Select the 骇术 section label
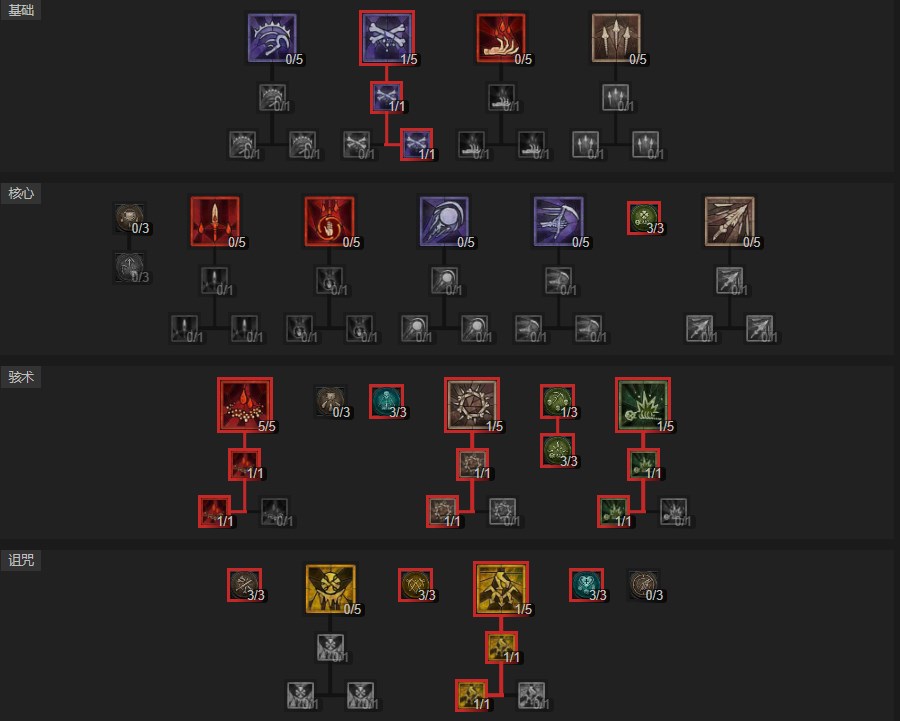 point(21,377)
